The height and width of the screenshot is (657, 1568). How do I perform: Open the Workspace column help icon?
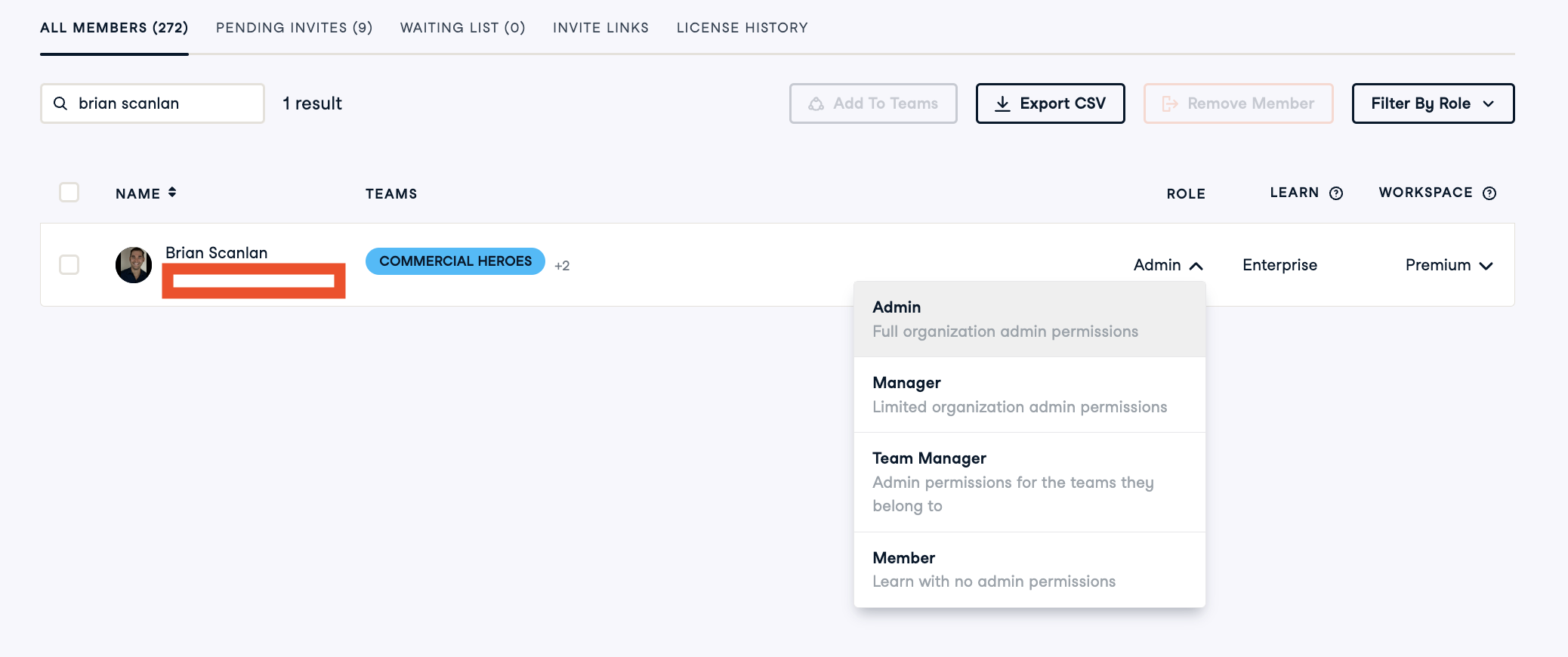(x=1489, y=193)
